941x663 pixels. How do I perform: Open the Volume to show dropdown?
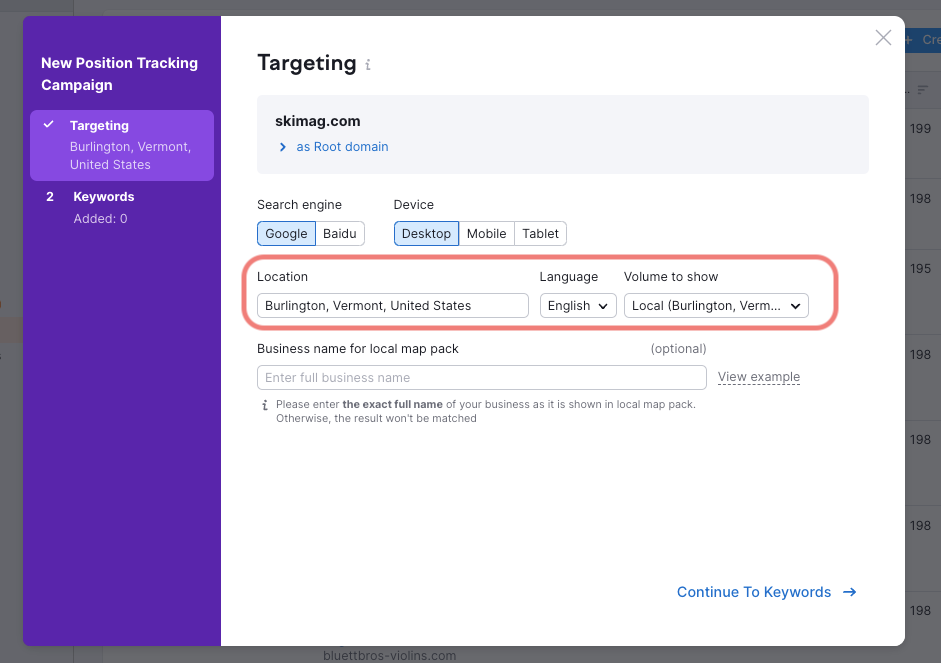715,306
